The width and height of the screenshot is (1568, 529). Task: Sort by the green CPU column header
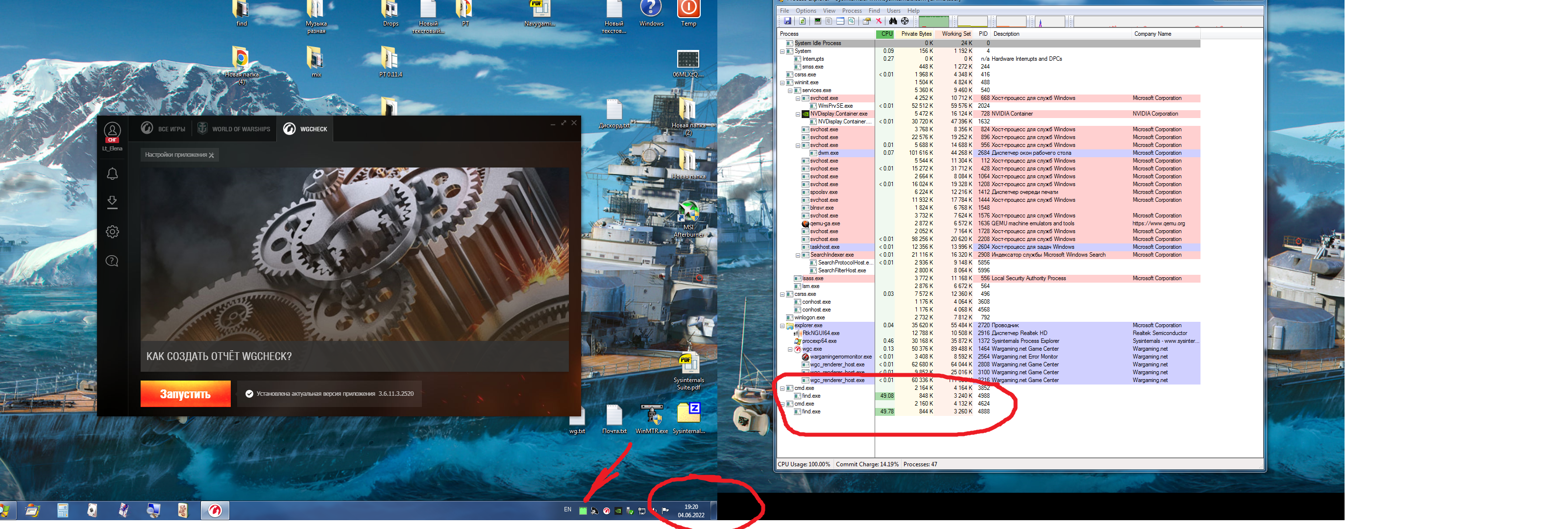click(886, 34)
